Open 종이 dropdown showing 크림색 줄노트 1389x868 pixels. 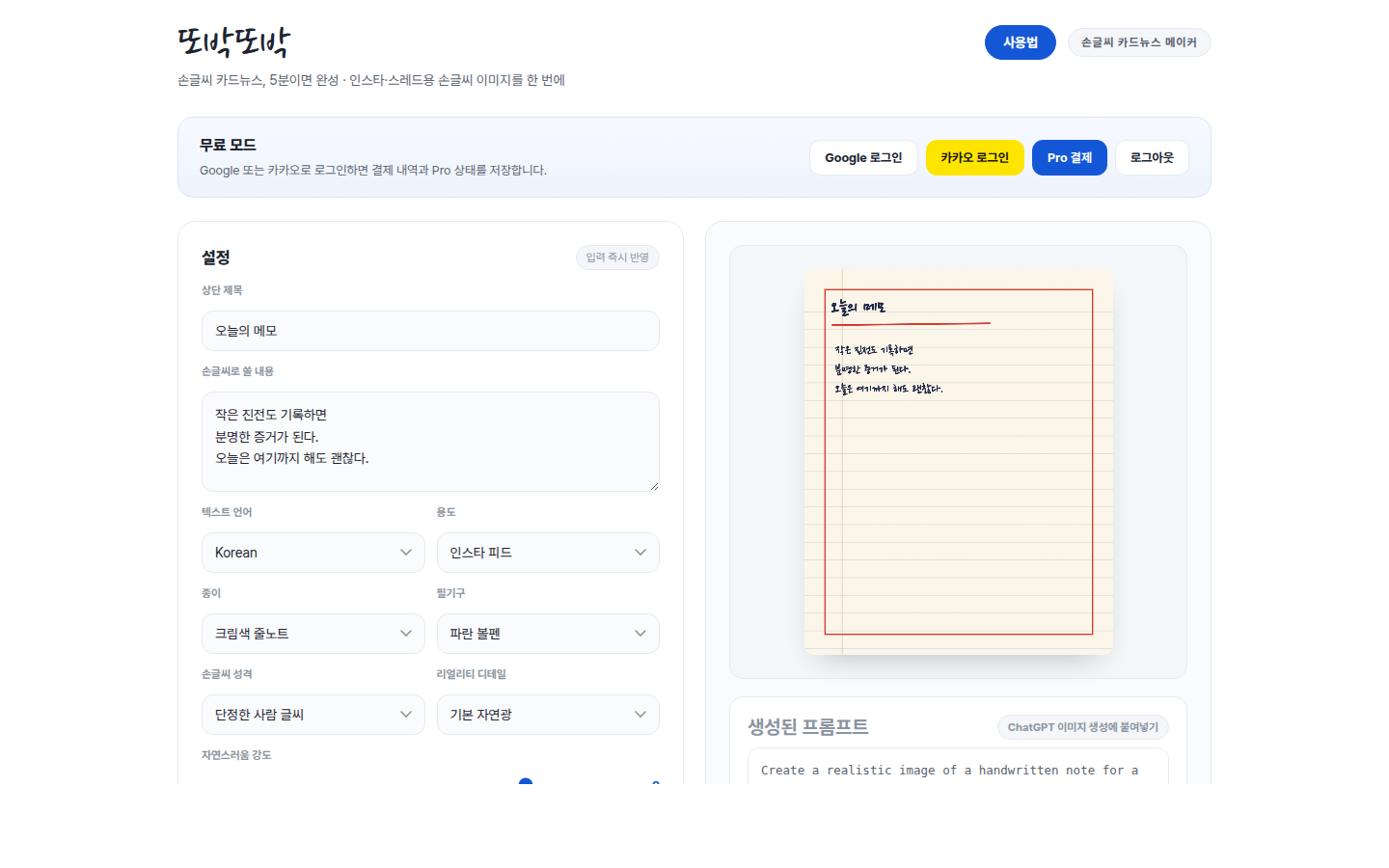click(313, 634)
